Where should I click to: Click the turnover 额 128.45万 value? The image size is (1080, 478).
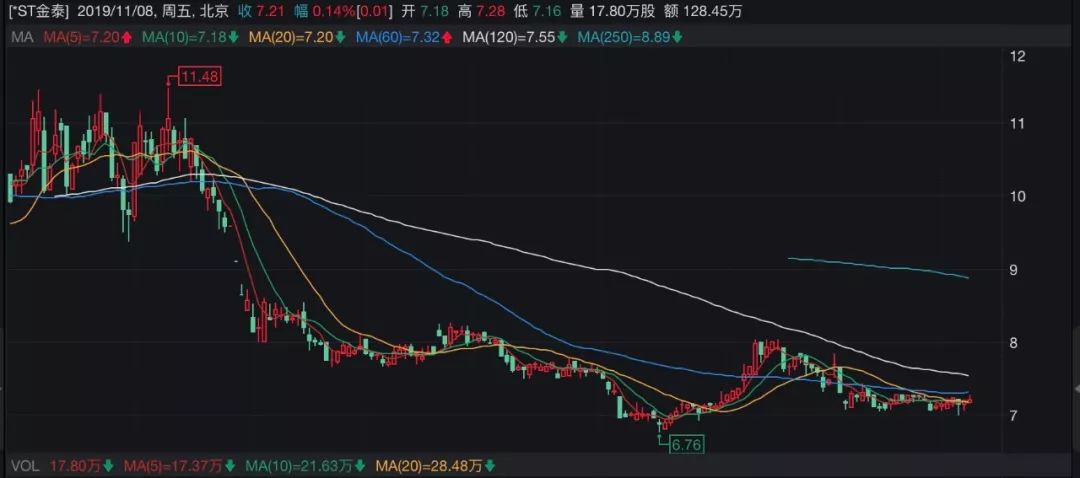705,11
